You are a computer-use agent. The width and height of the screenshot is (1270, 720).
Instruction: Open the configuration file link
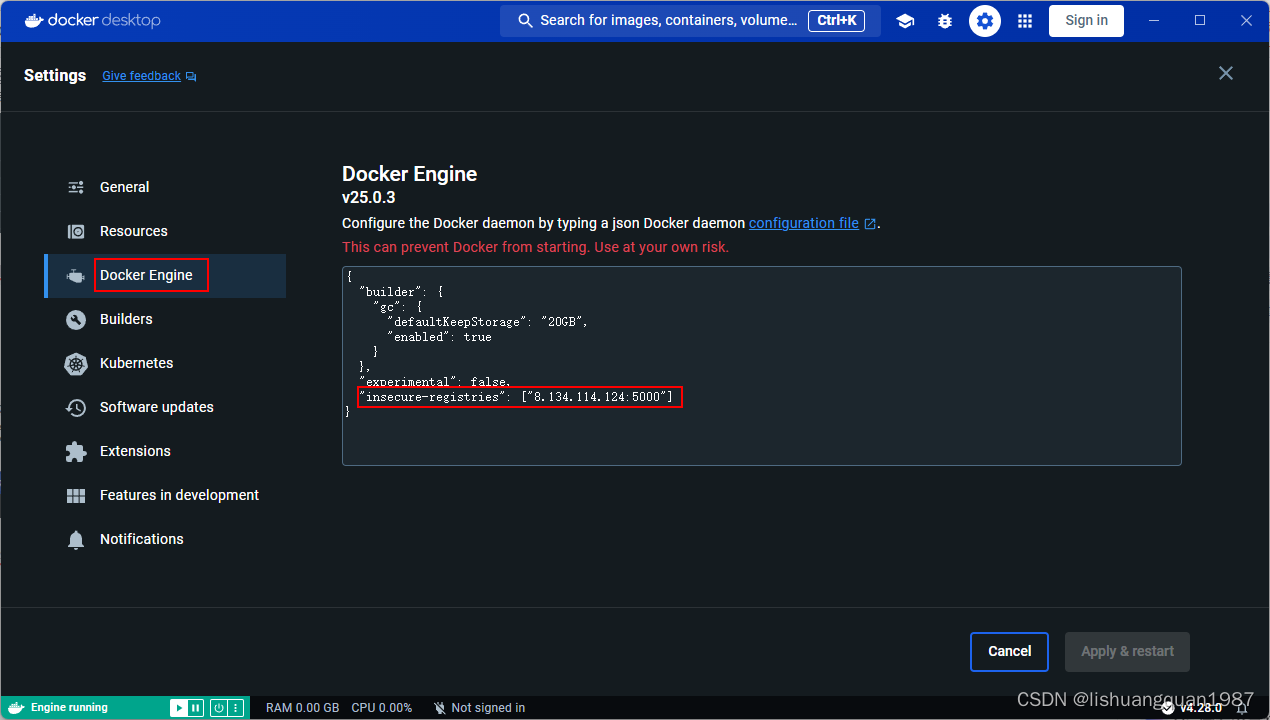(x=804, y=223)
